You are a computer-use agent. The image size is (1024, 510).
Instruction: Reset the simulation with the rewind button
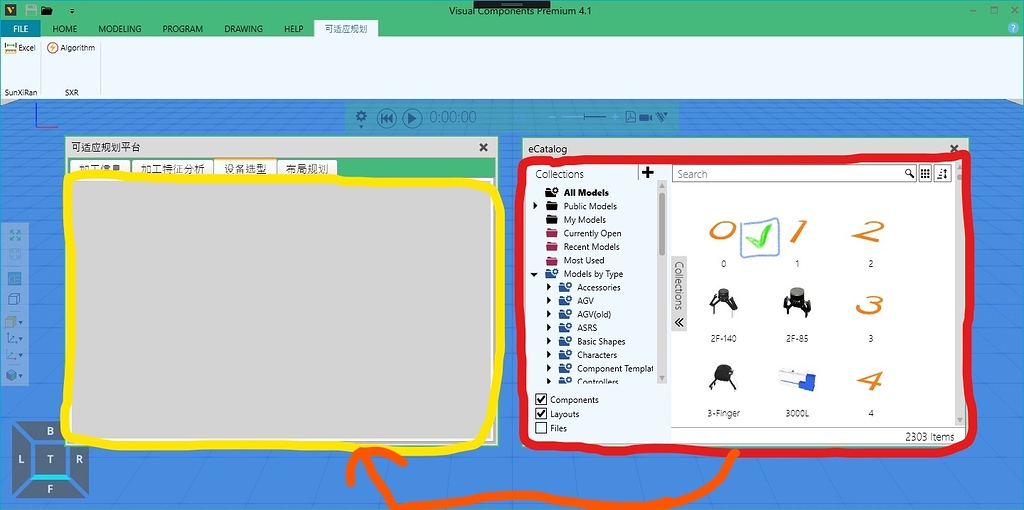click(x=387, y=118)
